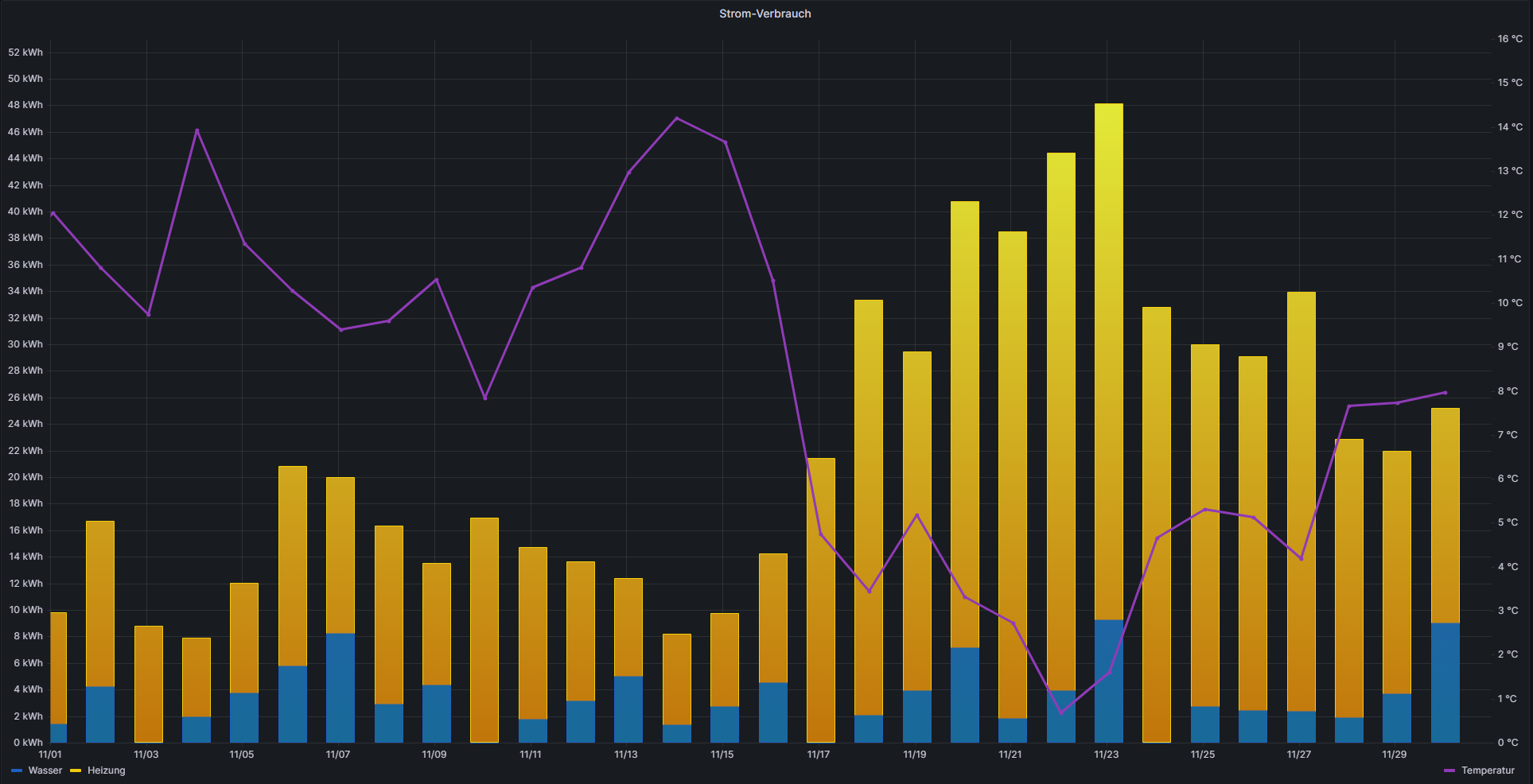Click the highest temperature point on the purple line

click(677, 118)
